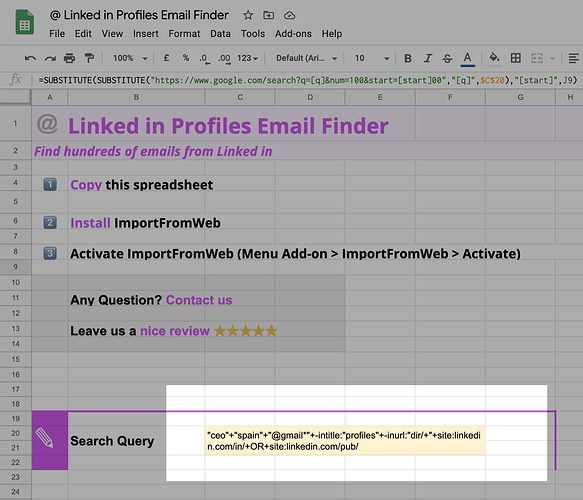Click the Sheets home logo
This screenshot has width=583, height=500.
[25, 22]
